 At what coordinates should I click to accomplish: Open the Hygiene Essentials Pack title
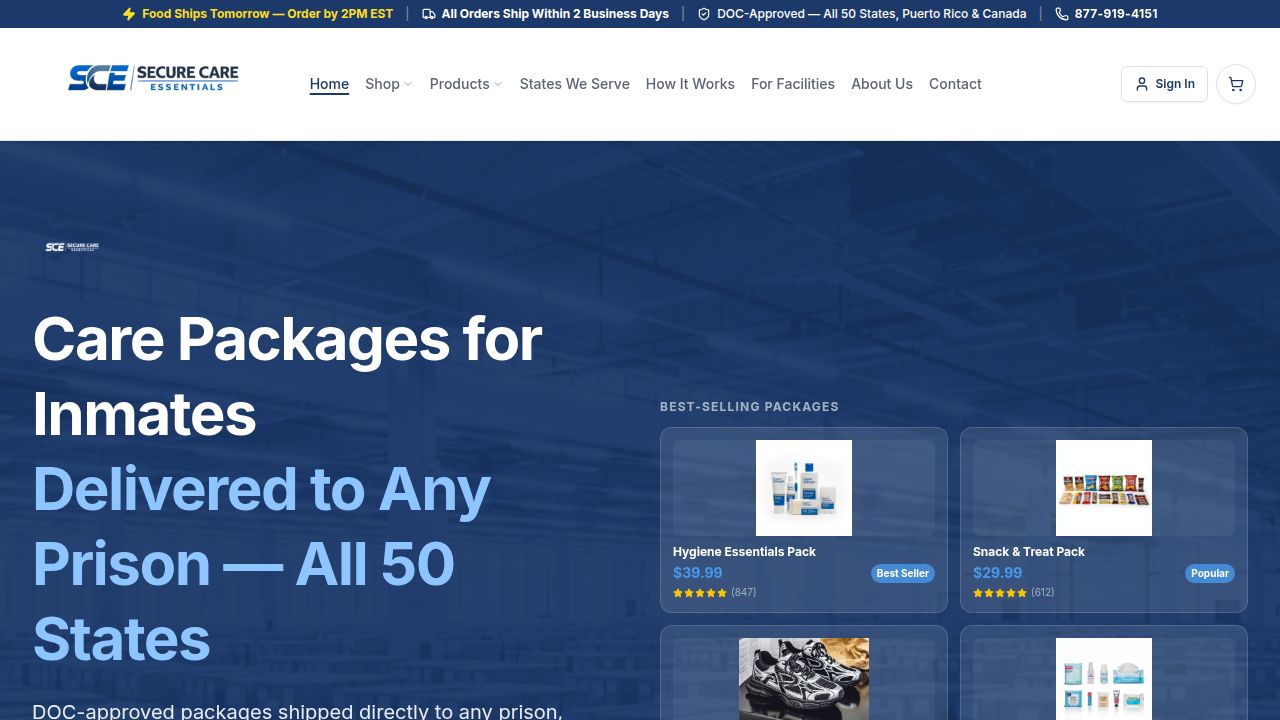point(744,552)
